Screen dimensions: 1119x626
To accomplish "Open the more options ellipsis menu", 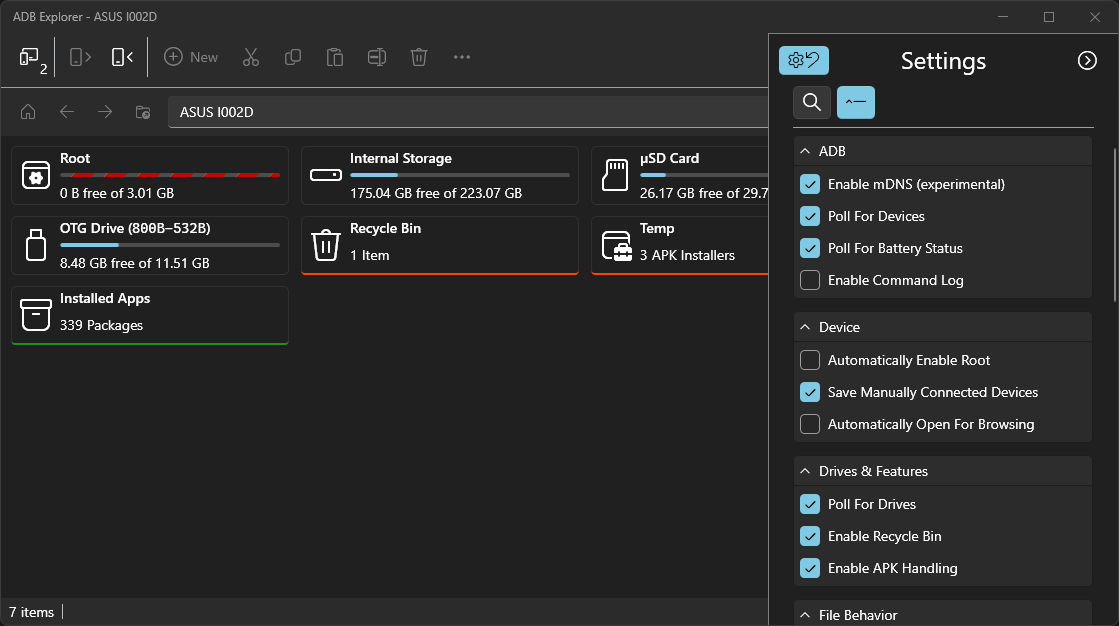I will [462, 57].
